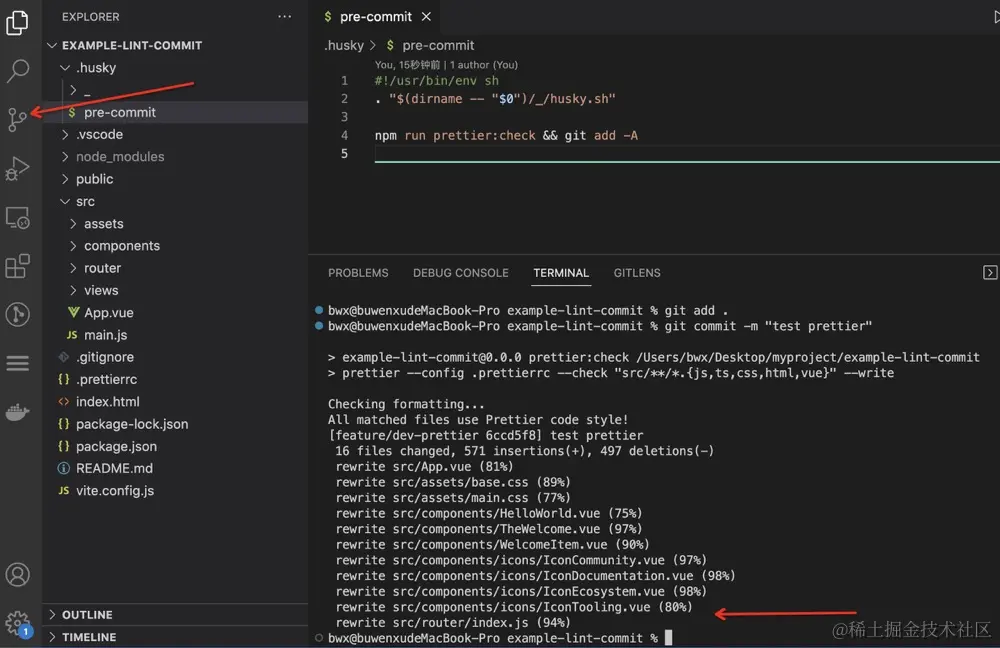
Task: Open Explorer more actions ellipsis
Action: [x=284, y=17]
